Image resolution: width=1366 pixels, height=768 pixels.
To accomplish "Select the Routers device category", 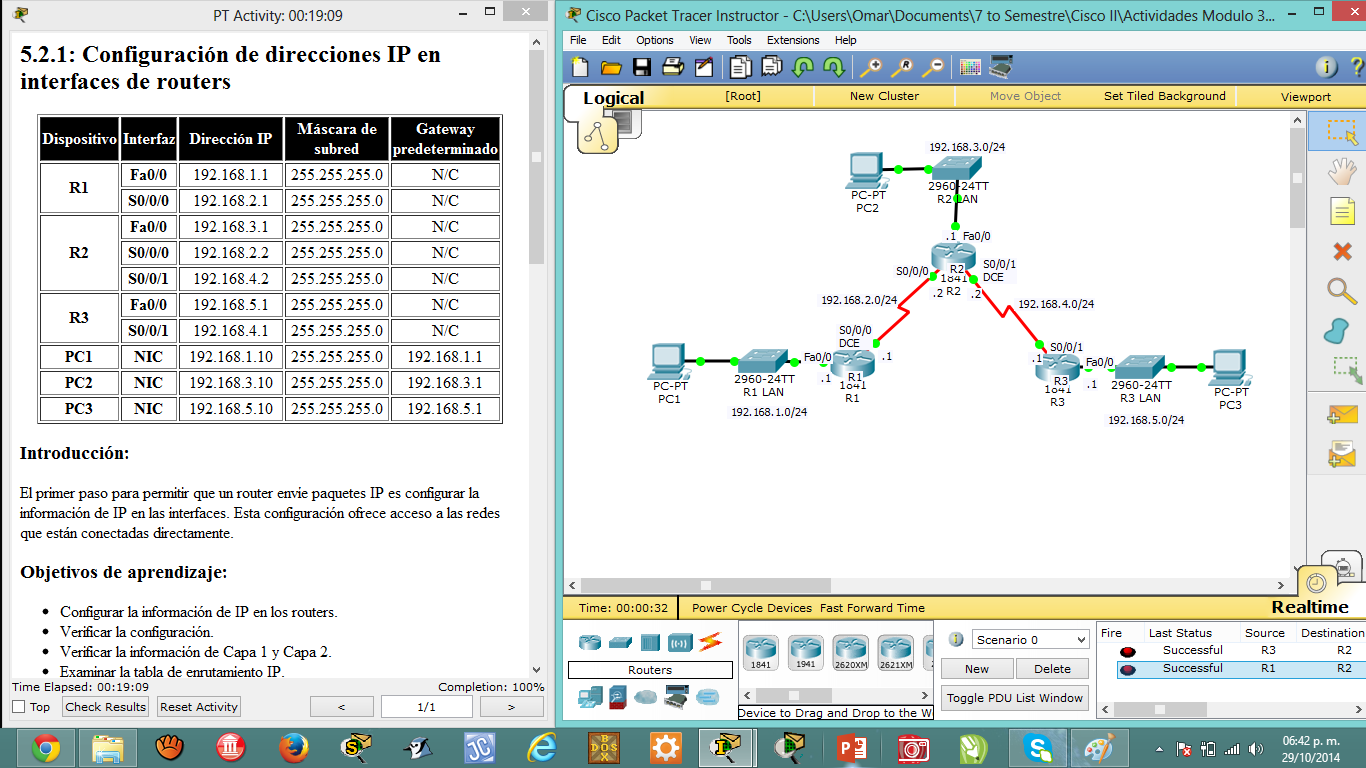I will point(589,641).
